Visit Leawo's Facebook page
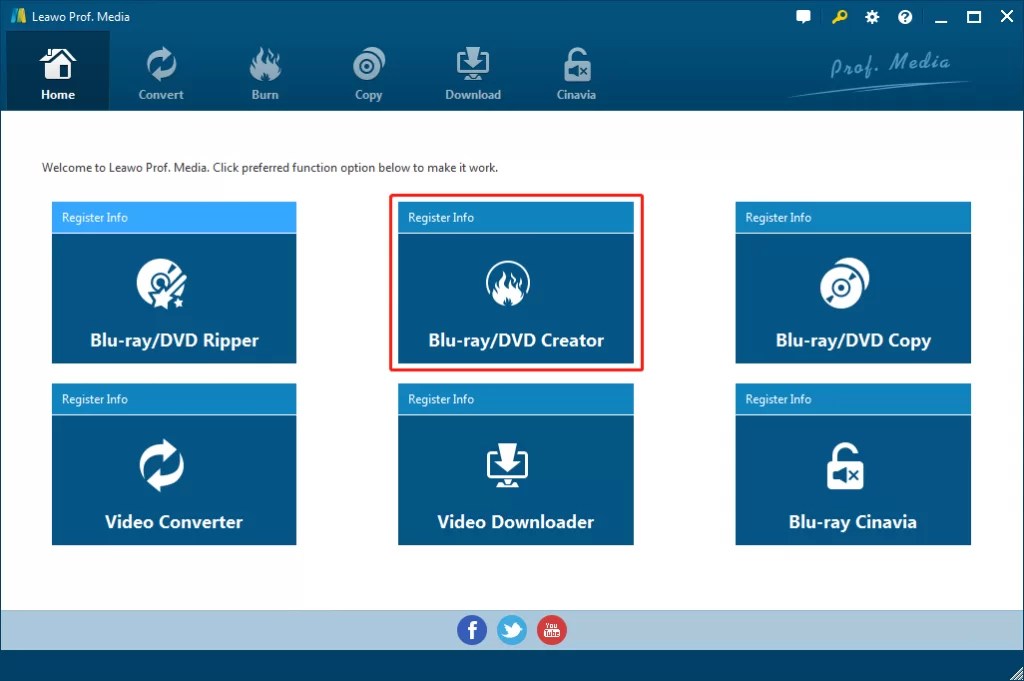This screenshot has width=1024, height=681. [x=472, y=630]
